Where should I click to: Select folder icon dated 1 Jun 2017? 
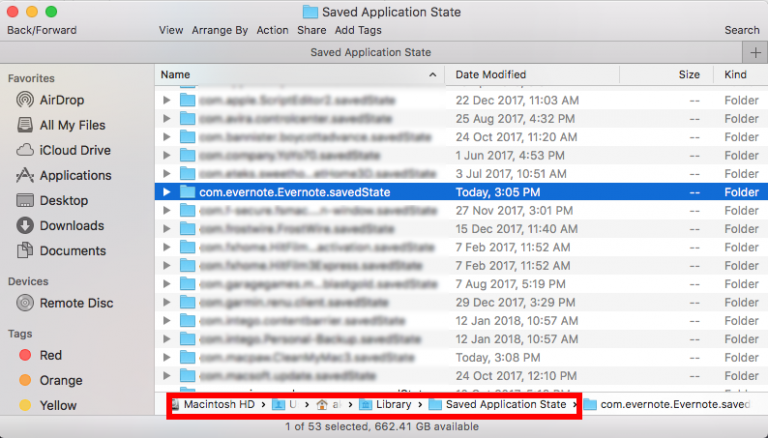pyautogui.click(x=188, y=155)
